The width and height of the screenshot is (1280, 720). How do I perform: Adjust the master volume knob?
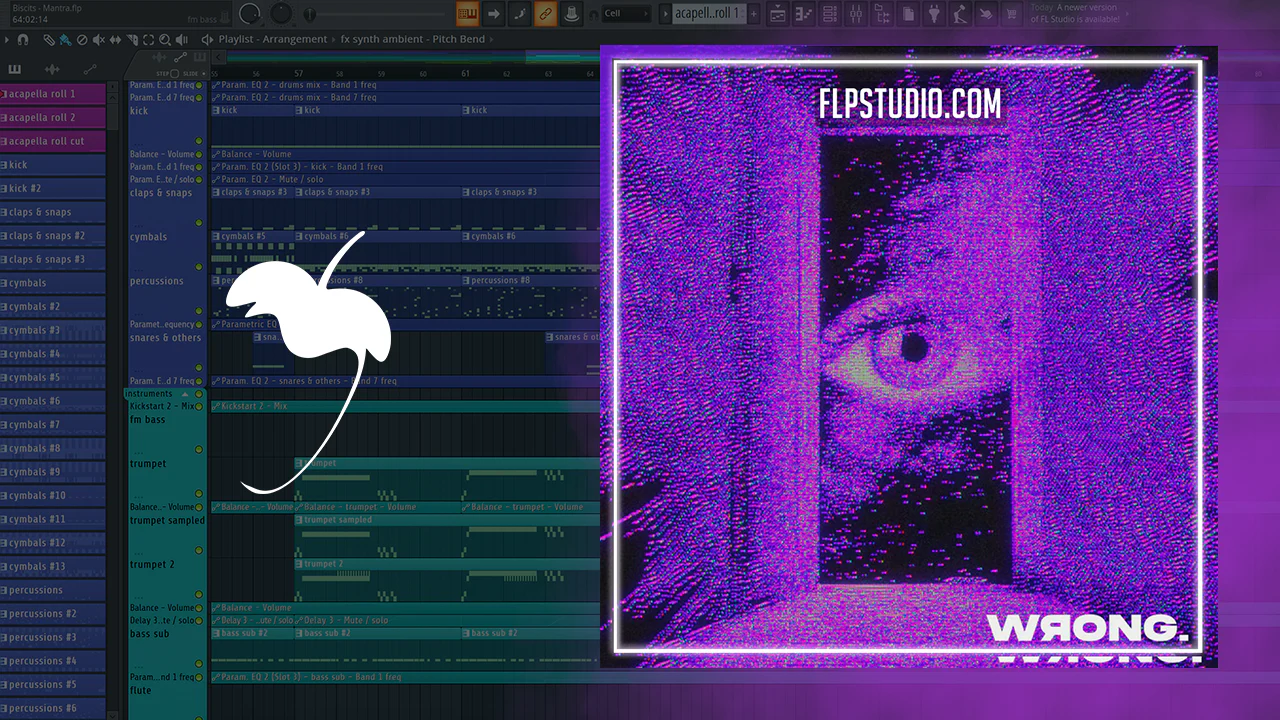(251, 13)
